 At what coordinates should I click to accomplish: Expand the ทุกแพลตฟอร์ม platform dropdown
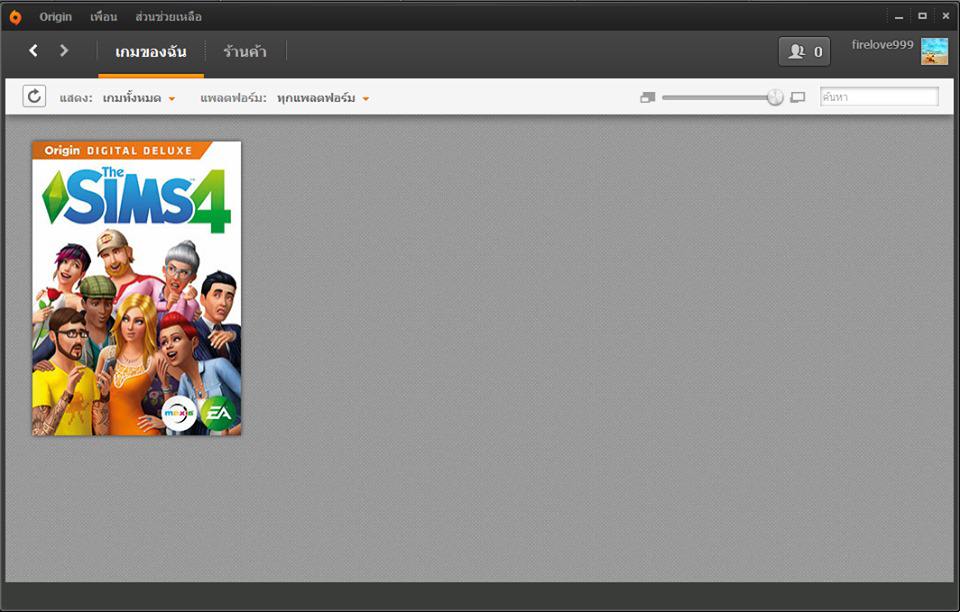coord(323,98)
